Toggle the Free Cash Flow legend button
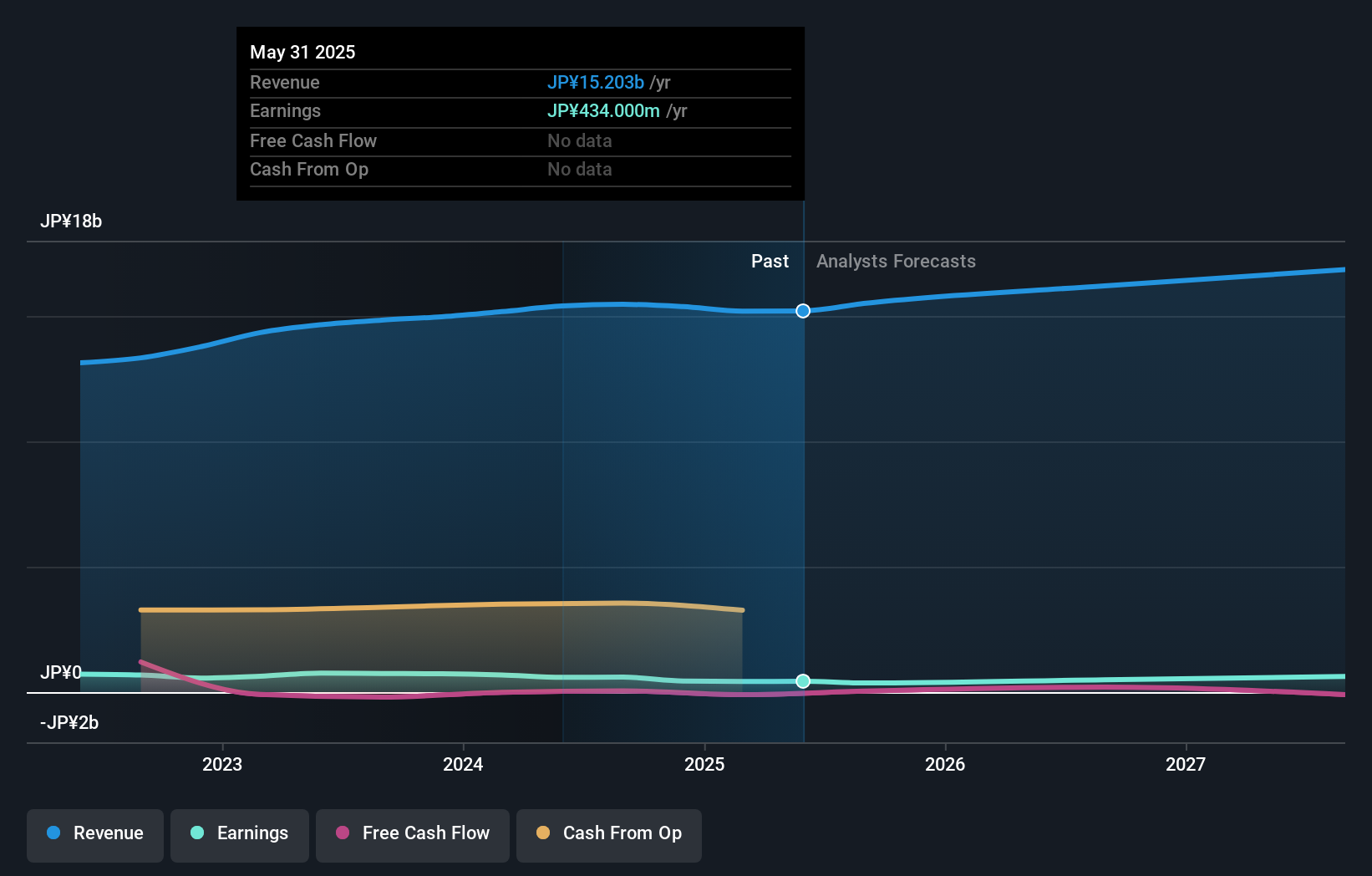This screenshot has width=1372, height=876. [x=413, y=835]
